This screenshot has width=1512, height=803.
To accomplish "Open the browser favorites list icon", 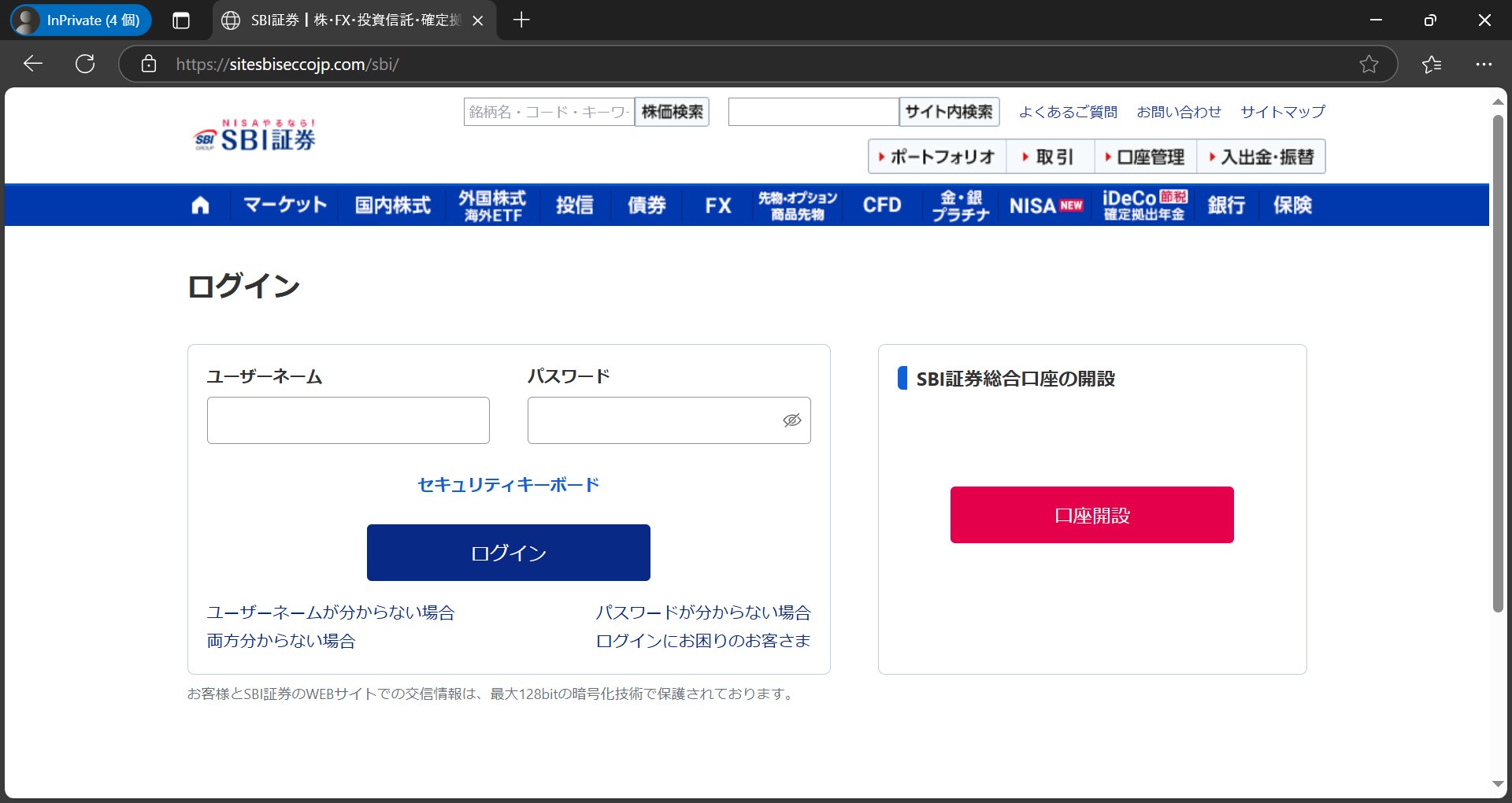I will tap(1432, 64).
